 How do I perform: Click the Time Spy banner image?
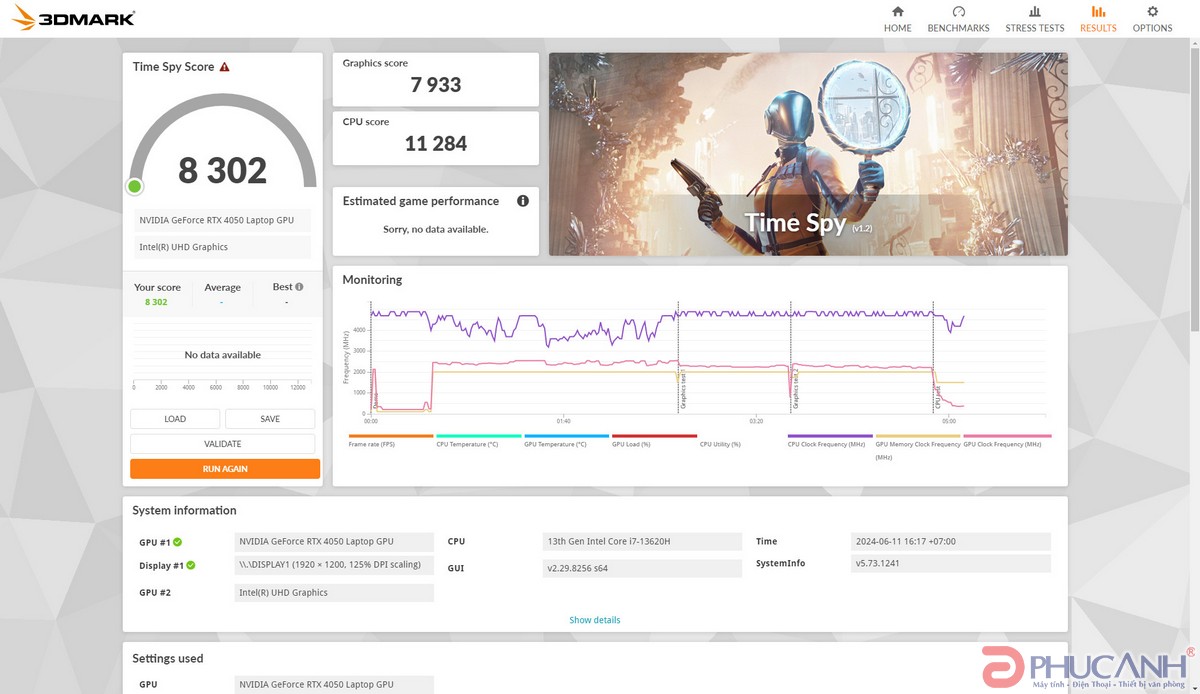click(x=808, y=154)
